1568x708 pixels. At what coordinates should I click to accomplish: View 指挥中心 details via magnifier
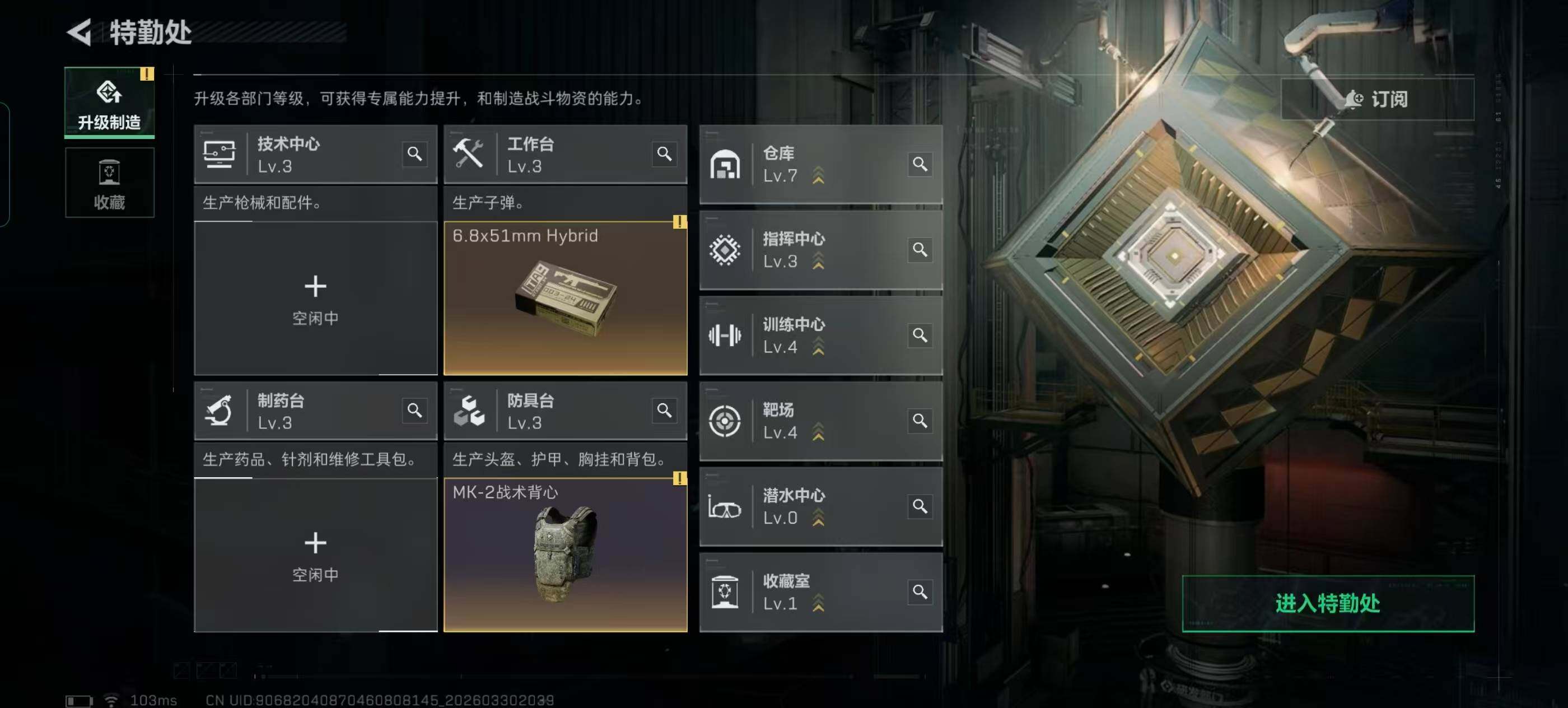(920, 250)
